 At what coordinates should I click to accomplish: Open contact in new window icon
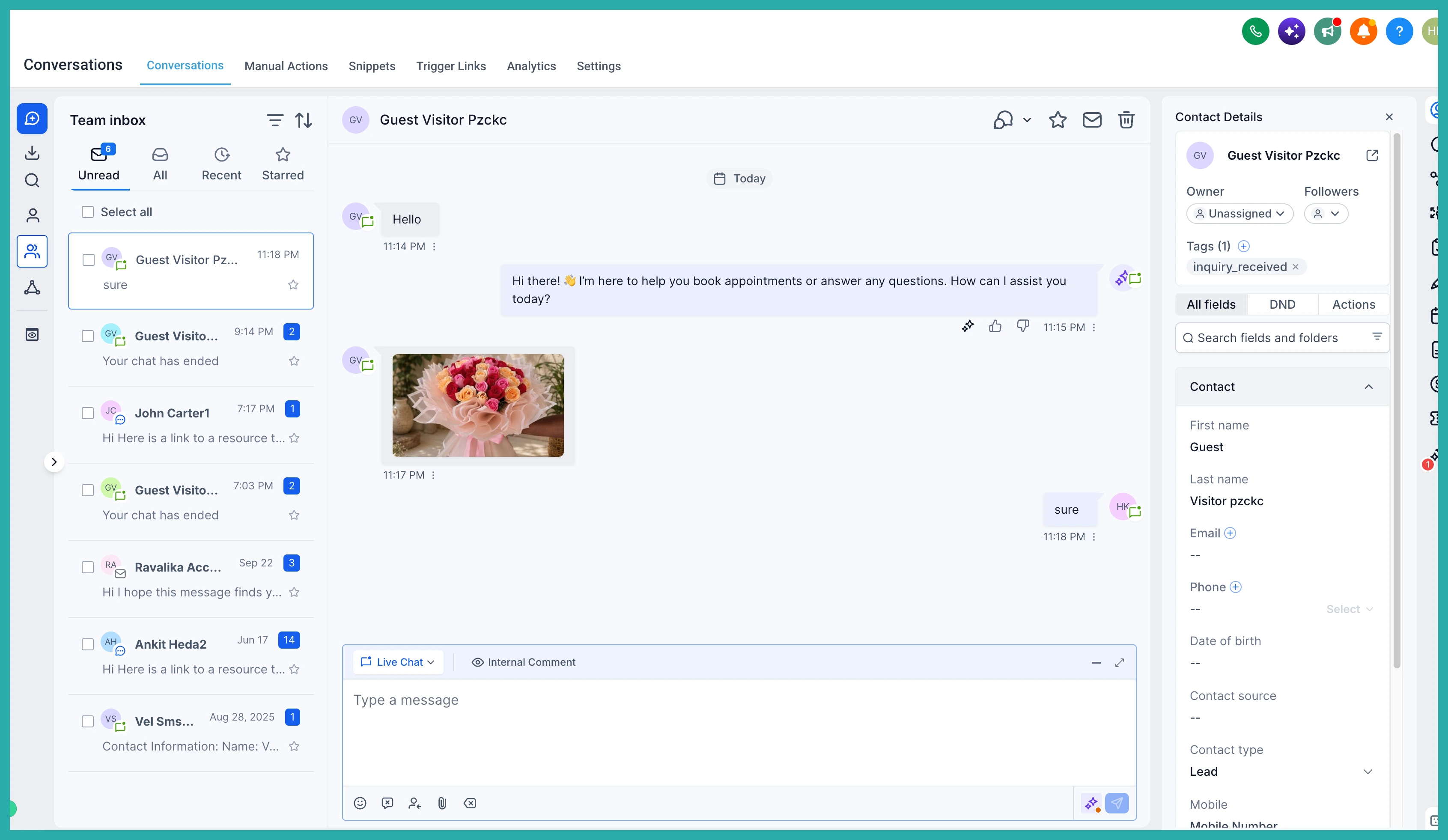(1372, 155)
